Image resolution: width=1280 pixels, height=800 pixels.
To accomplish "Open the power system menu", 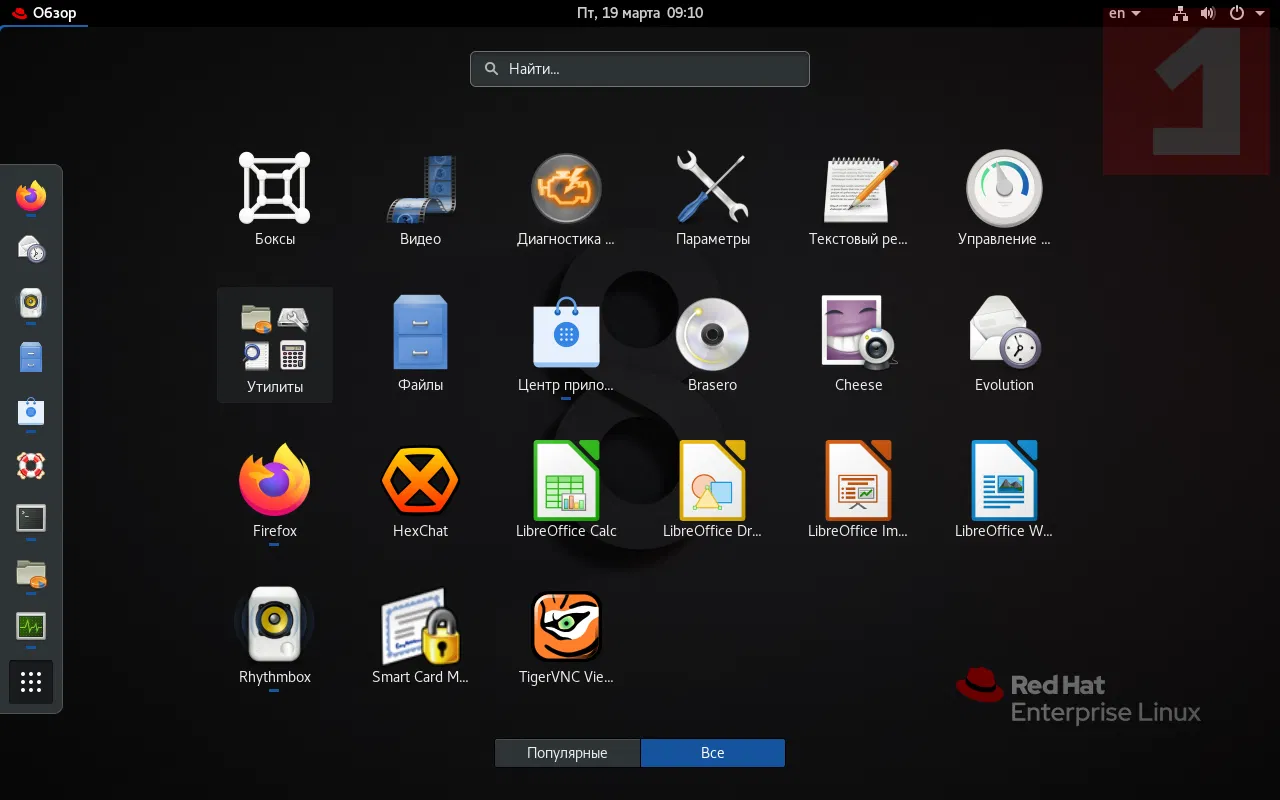I will [1244, 13].
